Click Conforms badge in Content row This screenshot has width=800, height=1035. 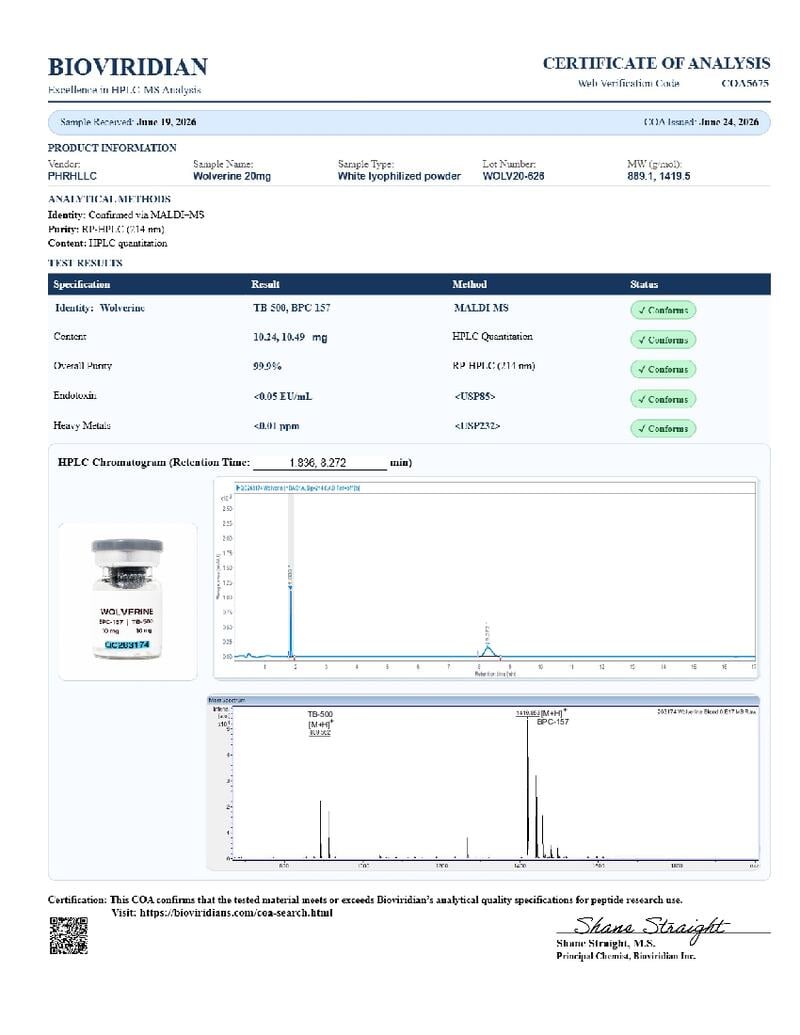coord(663,340)
